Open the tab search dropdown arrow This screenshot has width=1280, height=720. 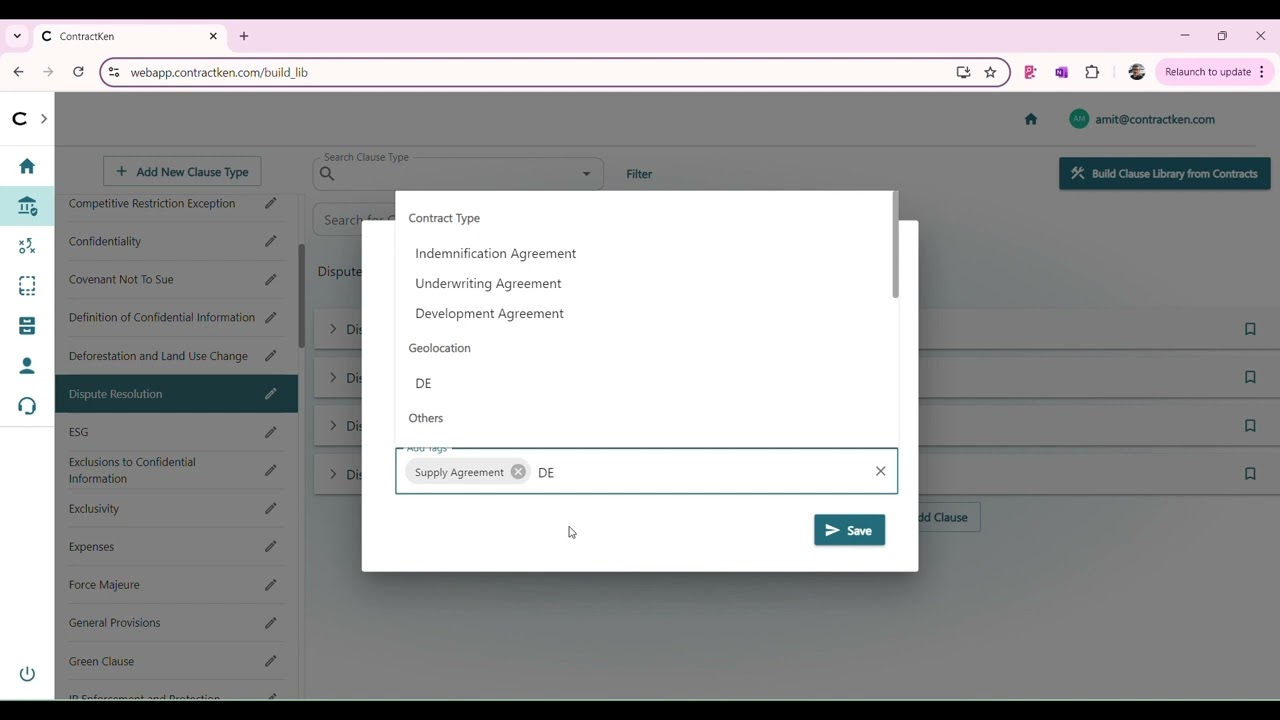[17, 36]
